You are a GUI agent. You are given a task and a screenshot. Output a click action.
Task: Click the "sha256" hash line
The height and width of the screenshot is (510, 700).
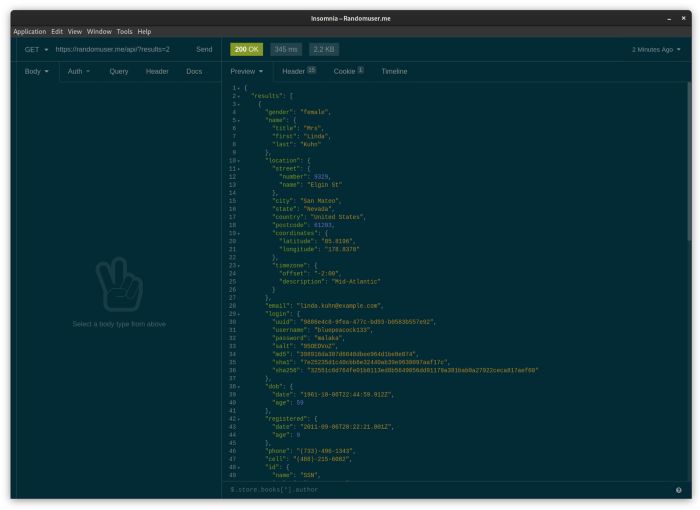[405, 370]
